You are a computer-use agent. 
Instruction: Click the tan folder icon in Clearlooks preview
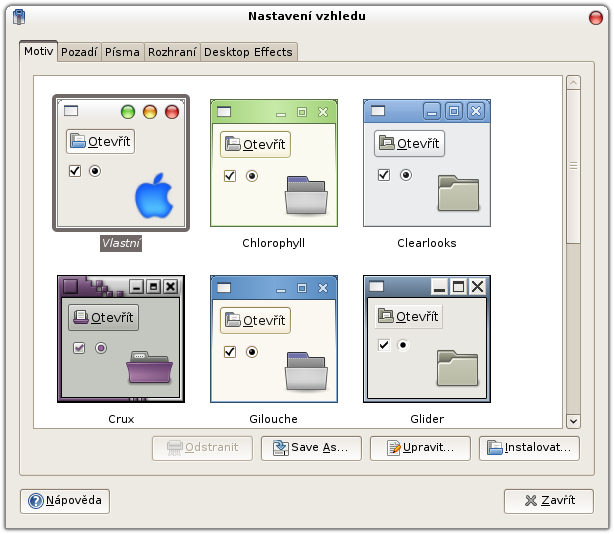459,193
